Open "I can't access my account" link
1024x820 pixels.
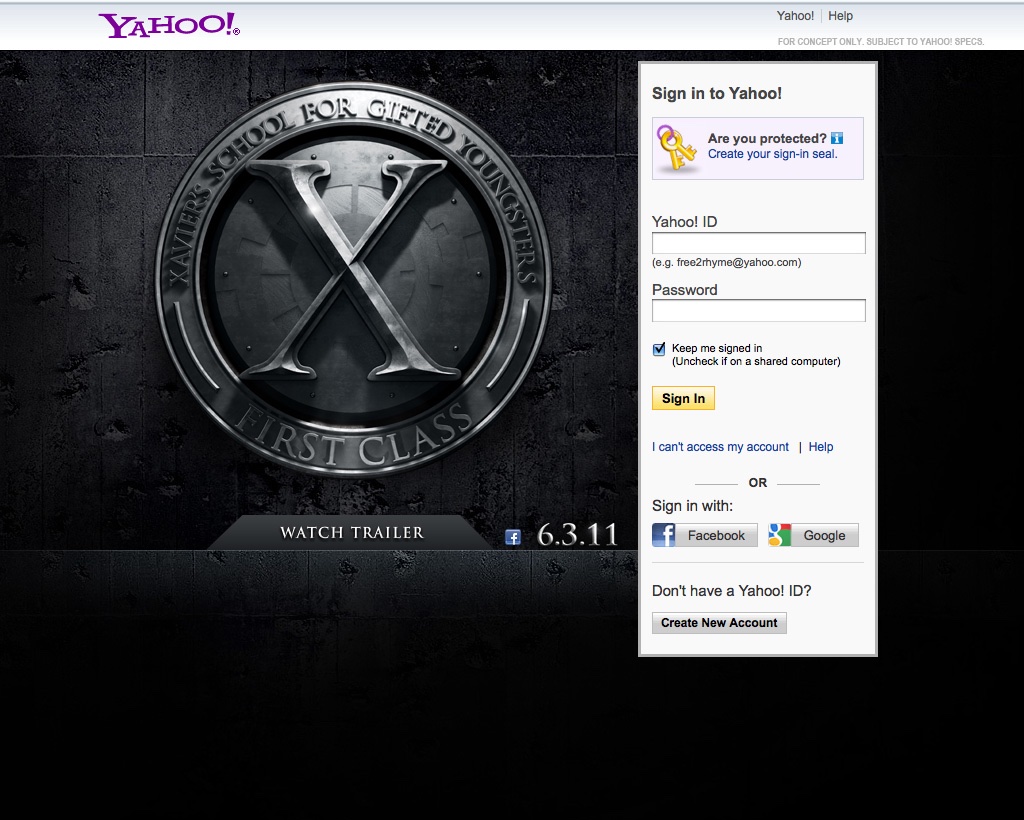point(720,447)
